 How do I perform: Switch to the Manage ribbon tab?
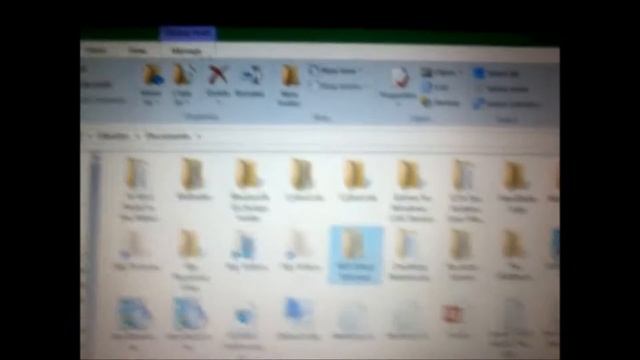click(x=187, y=51)
